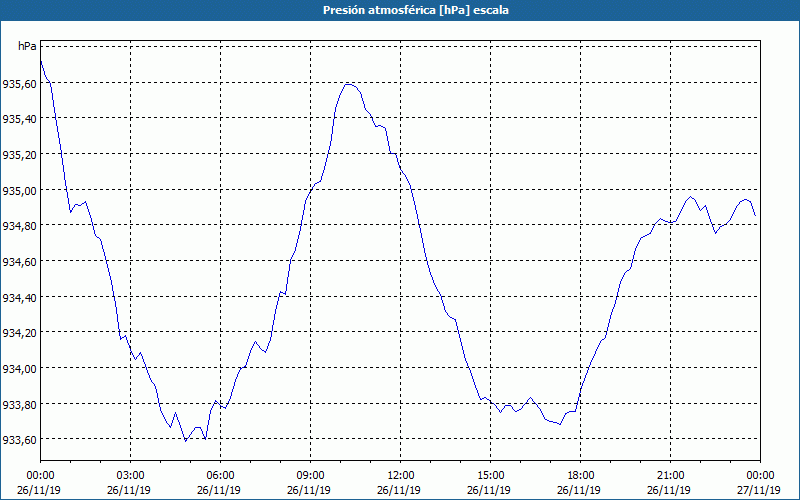Click the 26/11/19 date under 12:00

pyautogui.click(x=399, y=490)
